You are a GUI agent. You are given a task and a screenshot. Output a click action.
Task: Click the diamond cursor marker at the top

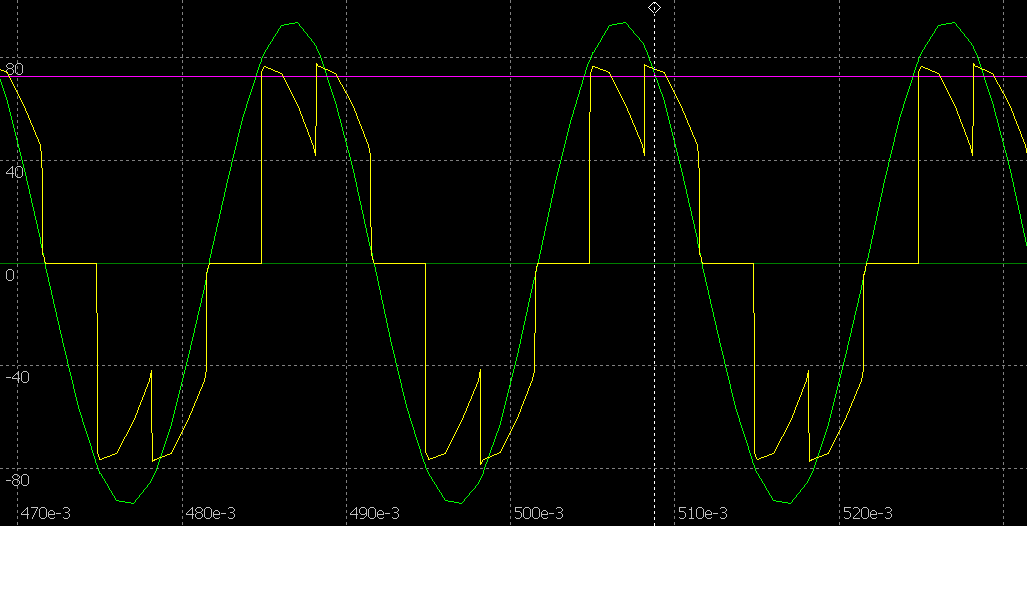[654, 8]
